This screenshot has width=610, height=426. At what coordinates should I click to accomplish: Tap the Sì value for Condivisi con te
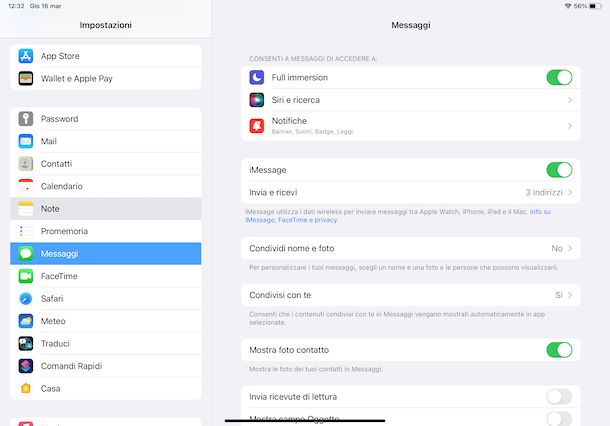[559, 295]
